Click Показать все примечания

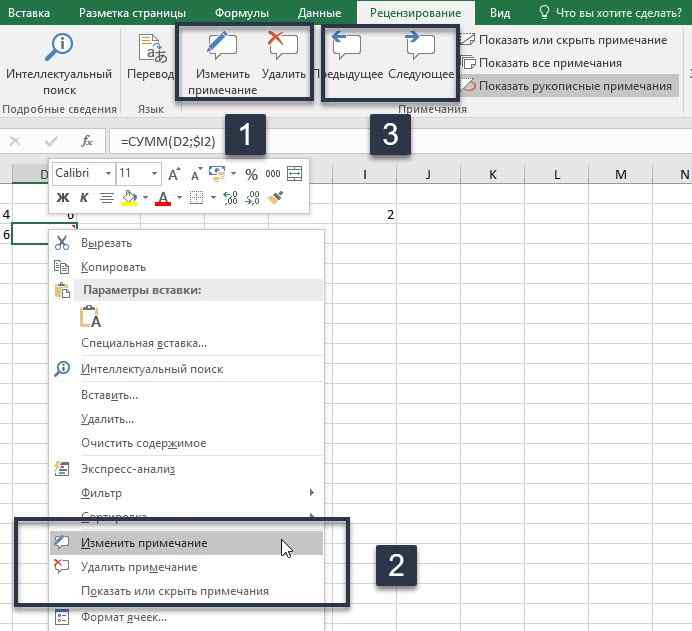pyautogui.click(x=542, y=63)
